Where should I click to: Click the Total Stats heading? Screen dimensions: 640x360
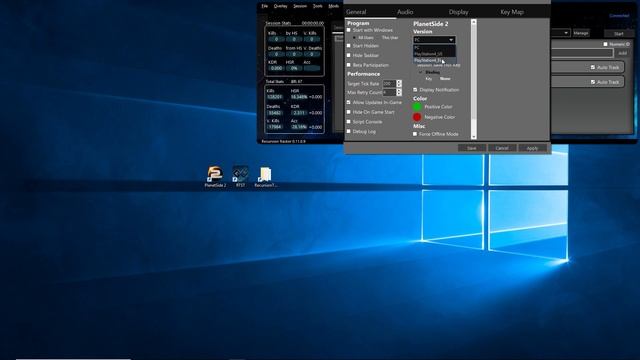[x=275, y=82]
